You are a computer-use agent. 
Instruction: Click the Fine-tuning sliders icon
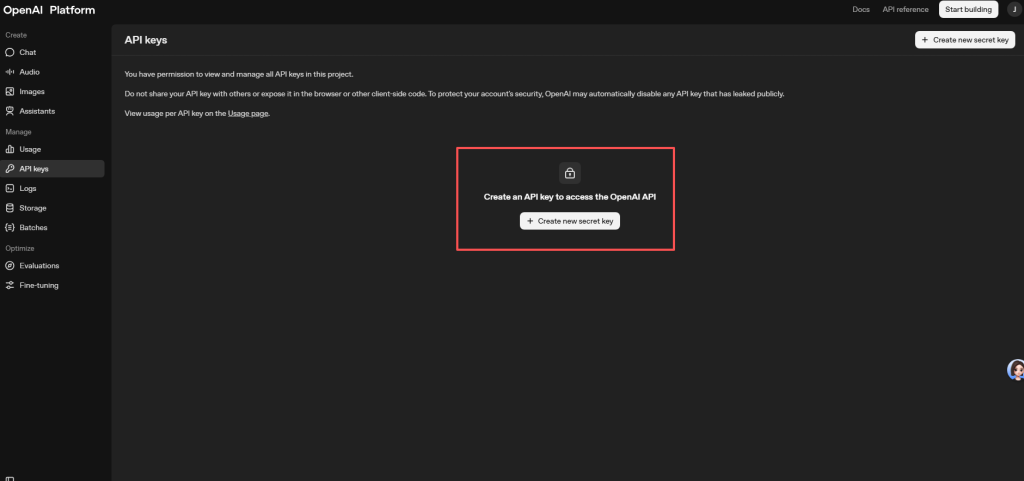tap(10, 285)
